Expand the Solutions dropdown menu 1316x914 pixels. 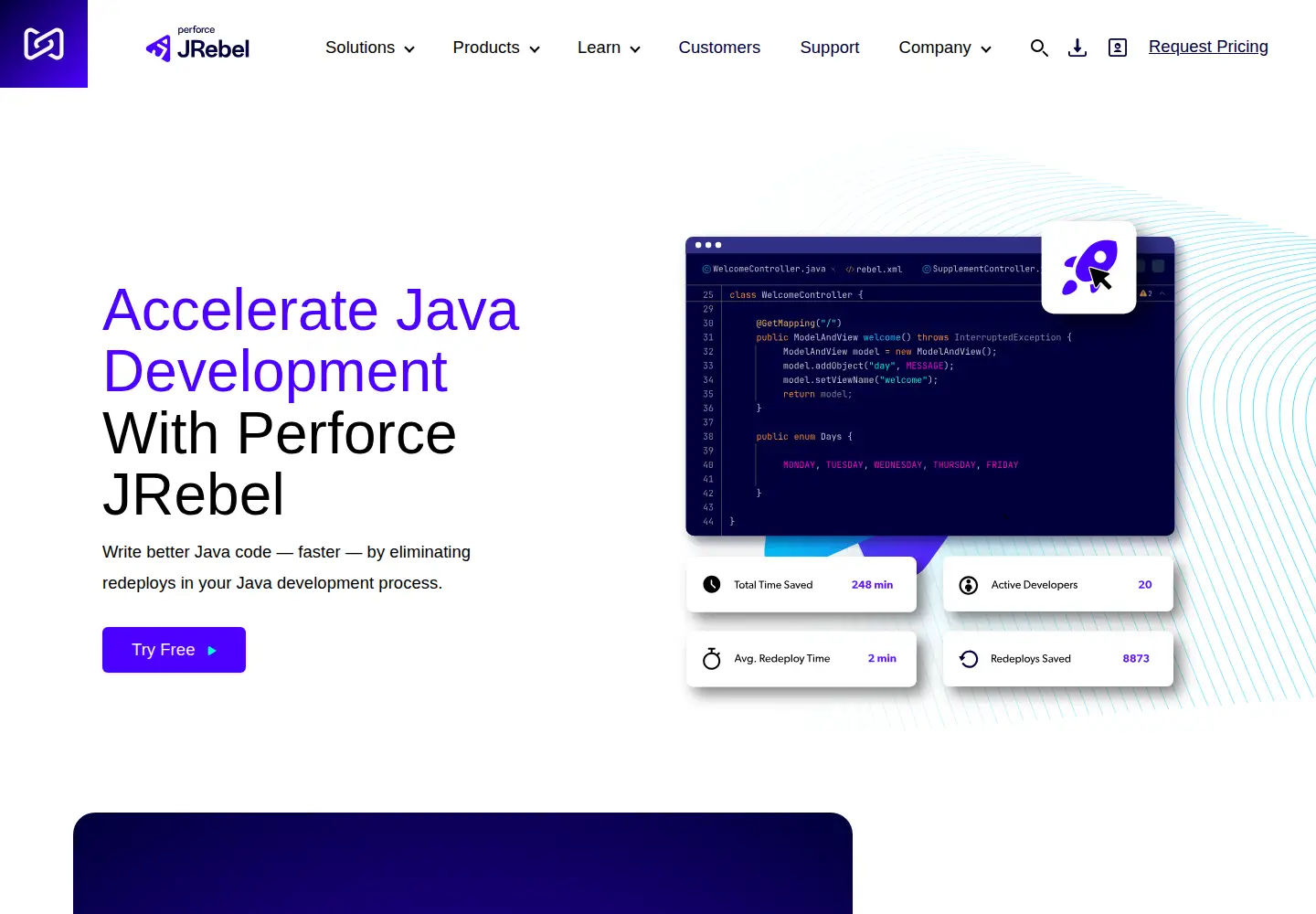pyautogui.click(x=370, y=48)
